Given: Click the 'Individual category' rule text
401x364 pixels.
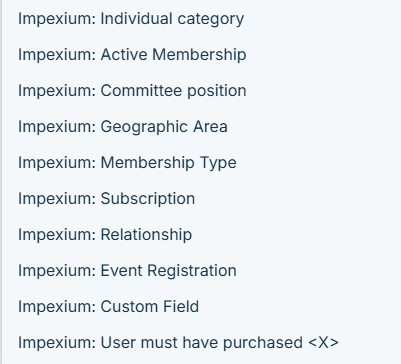Looking at the screenshot, I should (x=172, y=19).
